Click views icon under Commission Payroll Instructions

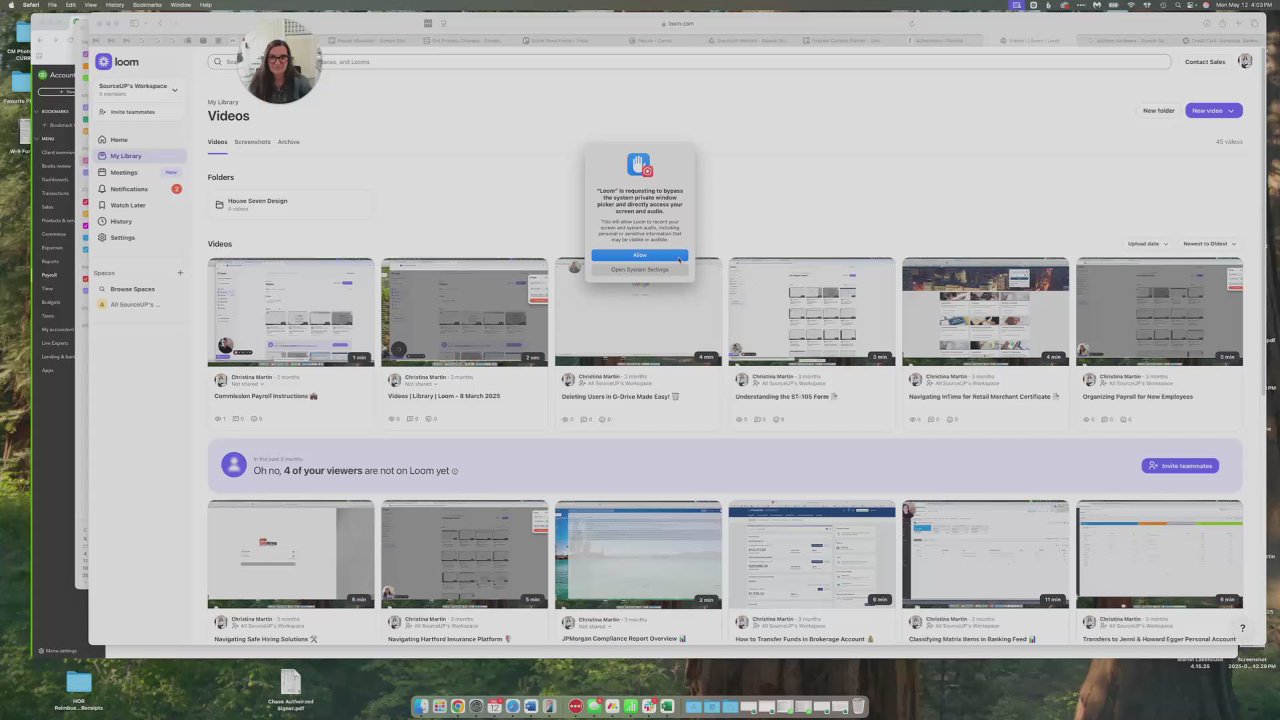coord(219,419)
